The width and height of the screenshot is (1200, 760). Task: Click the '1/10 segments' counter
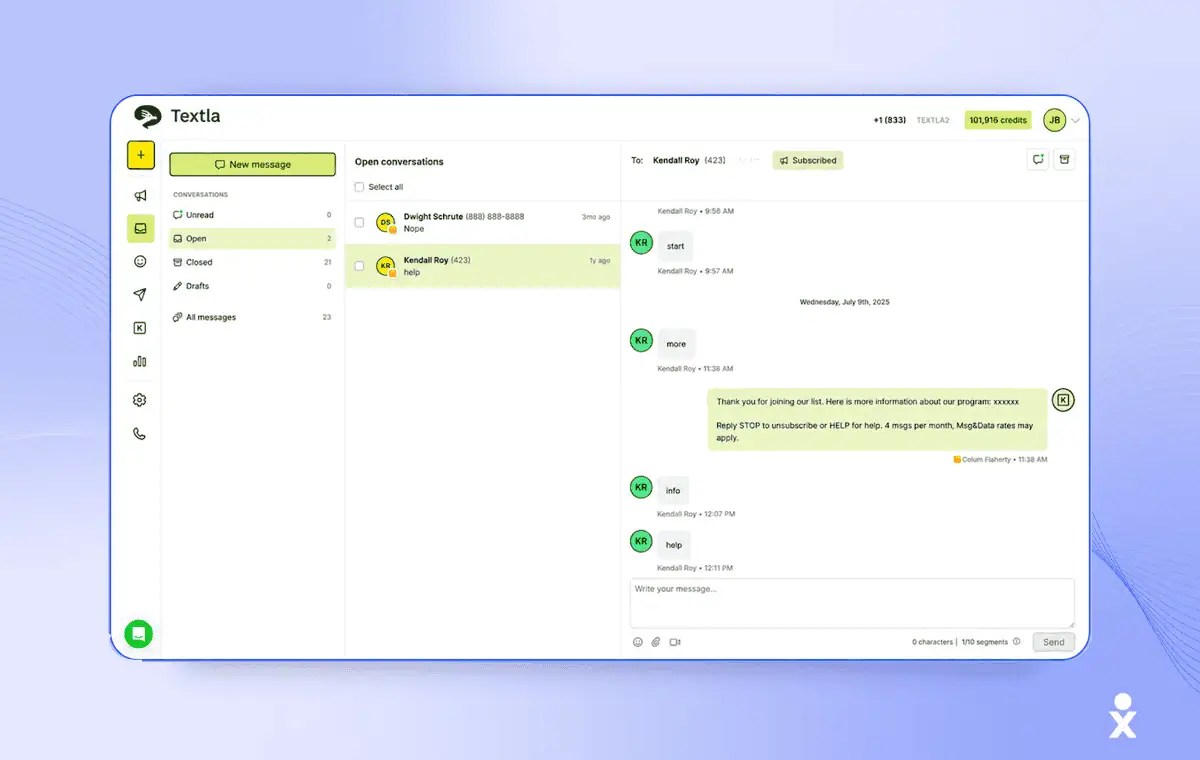(984, 642)
